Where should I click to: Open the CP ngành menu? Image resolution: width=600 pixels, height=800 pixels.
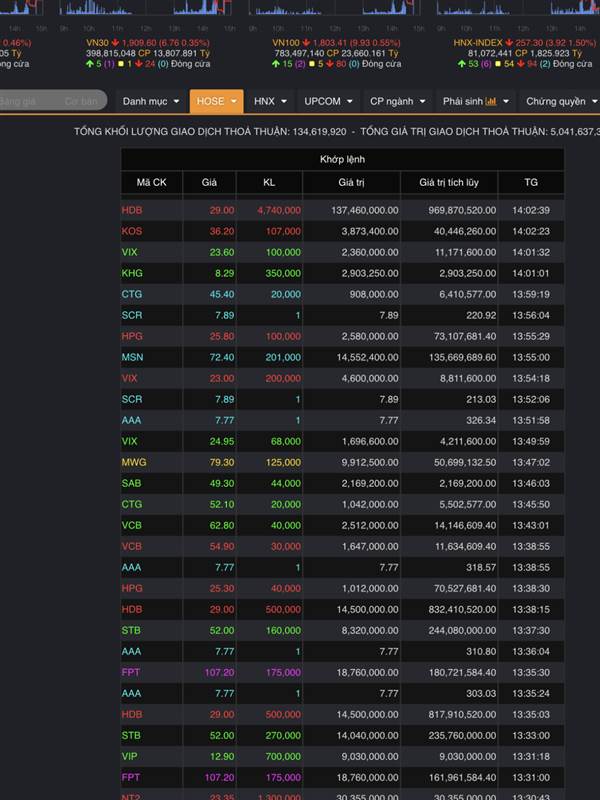coord(395,101)
